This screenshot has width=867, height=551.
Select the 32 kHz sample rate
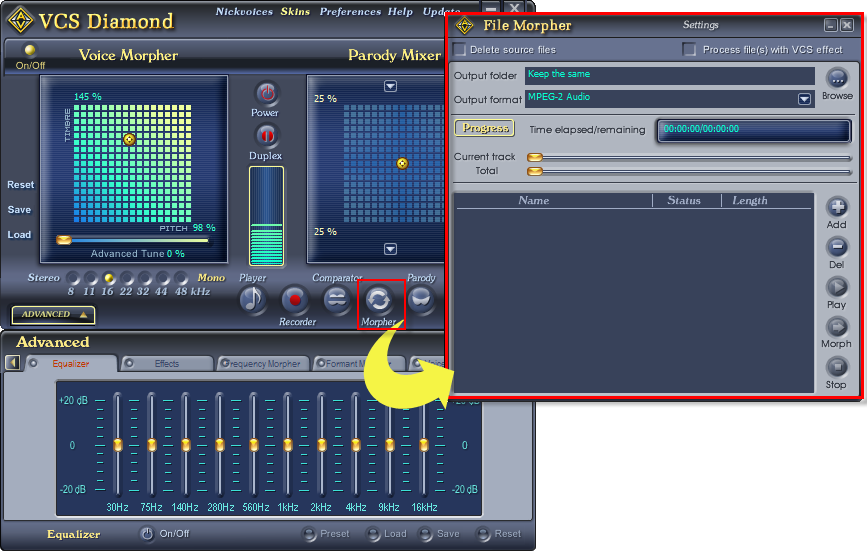point(145,277)
